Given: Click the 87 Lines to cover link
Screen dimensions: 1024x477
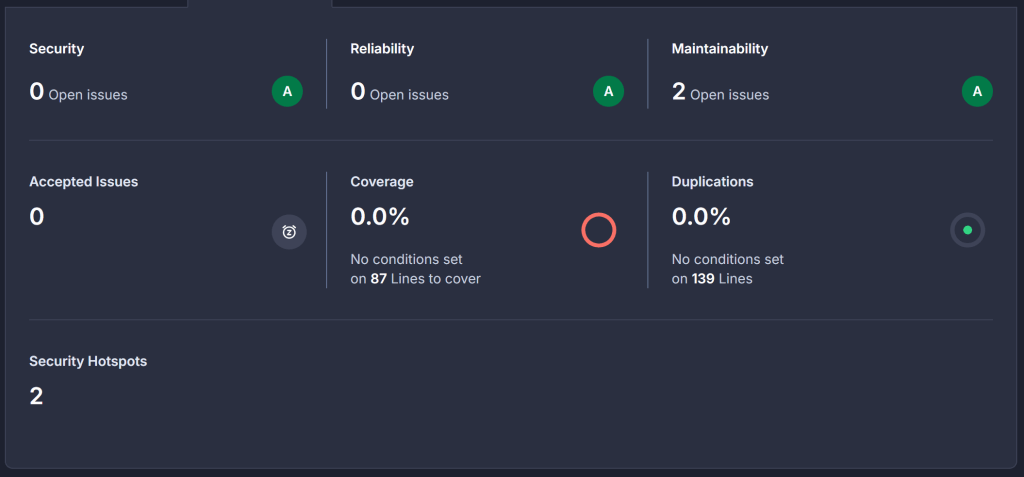Looking at the screenshot, I should coord(379,279).
